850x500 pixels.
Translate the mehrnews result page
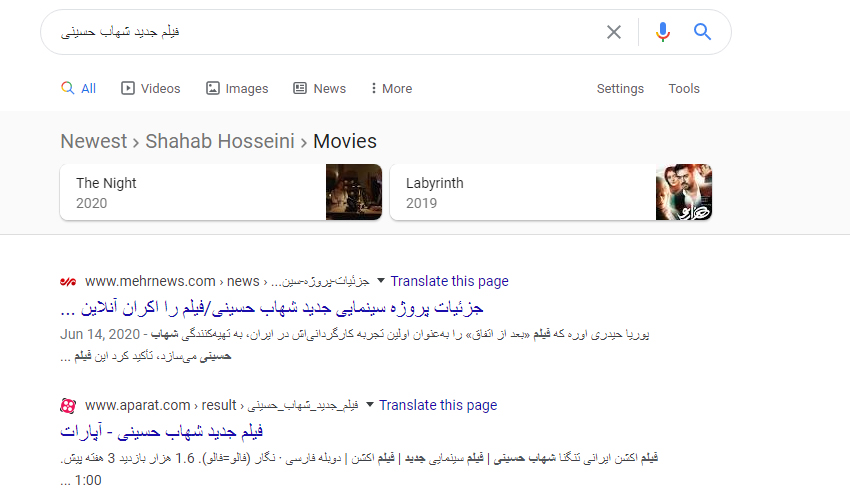[x=449, y=281]
